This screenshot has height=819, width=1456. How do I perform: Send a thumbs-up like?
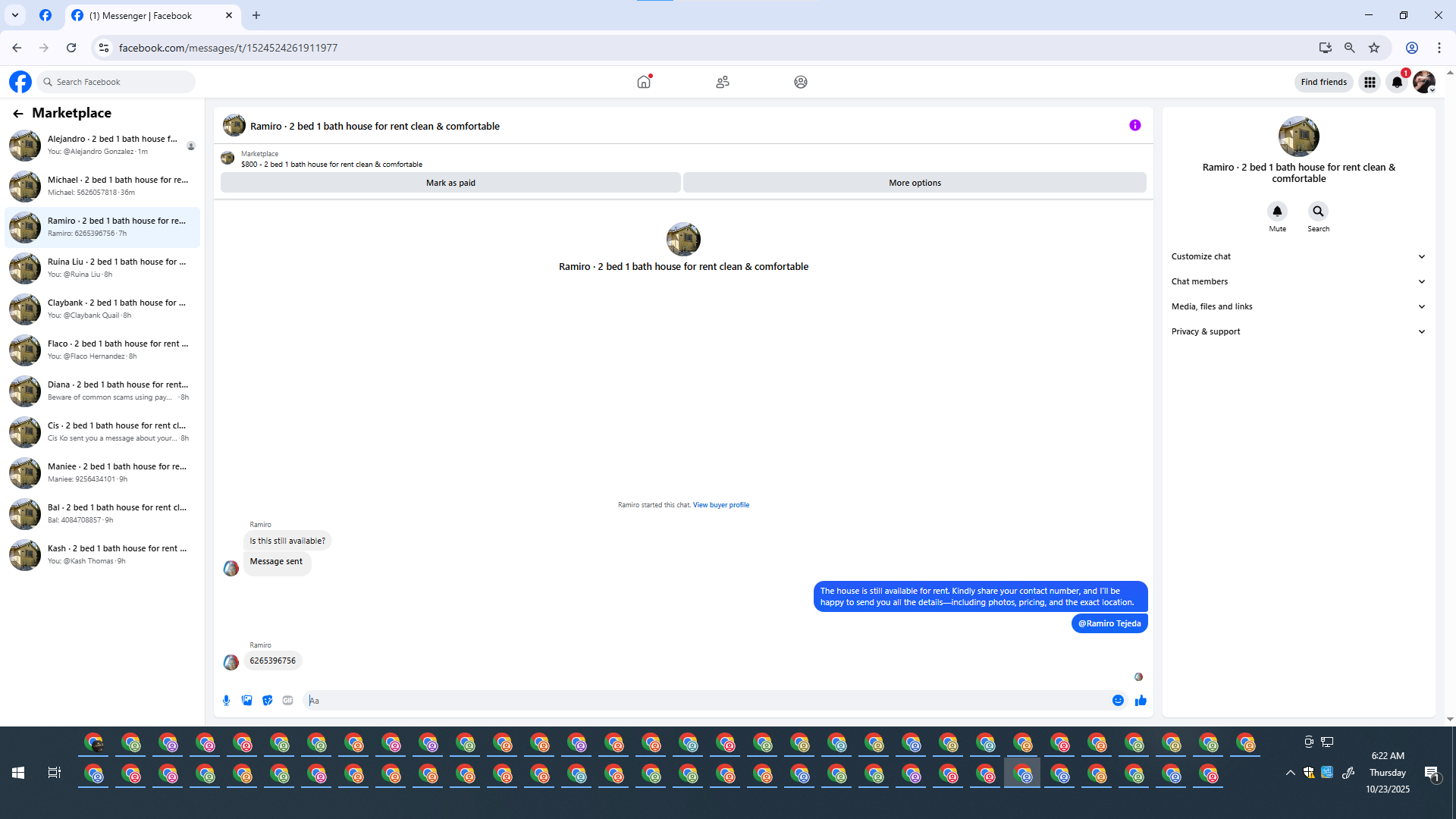(1141, 701)
